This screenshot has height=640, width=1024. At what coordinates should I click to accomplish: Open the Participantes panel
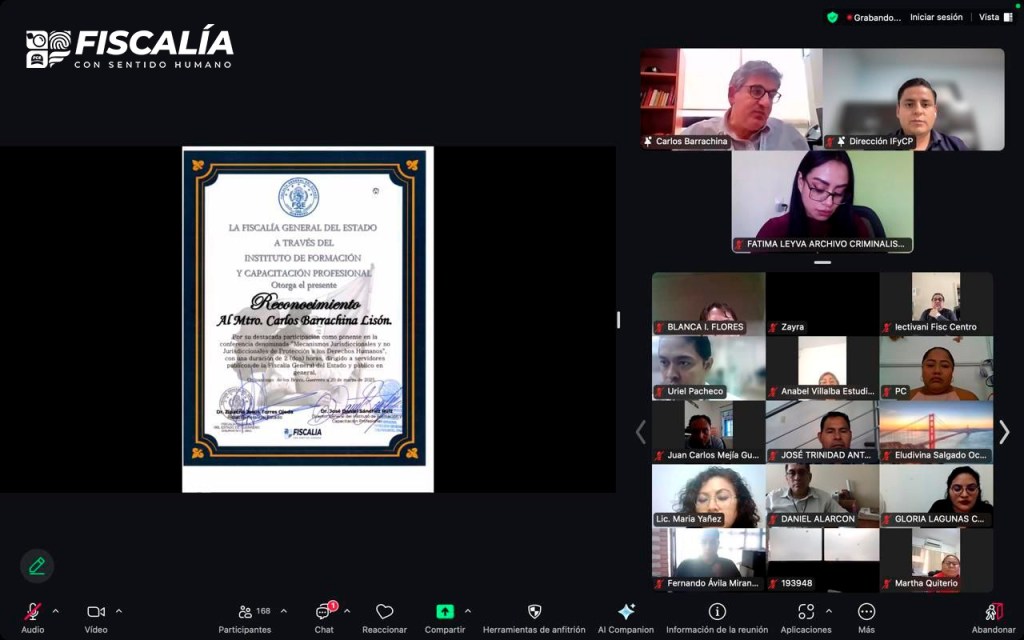[246, 612]
